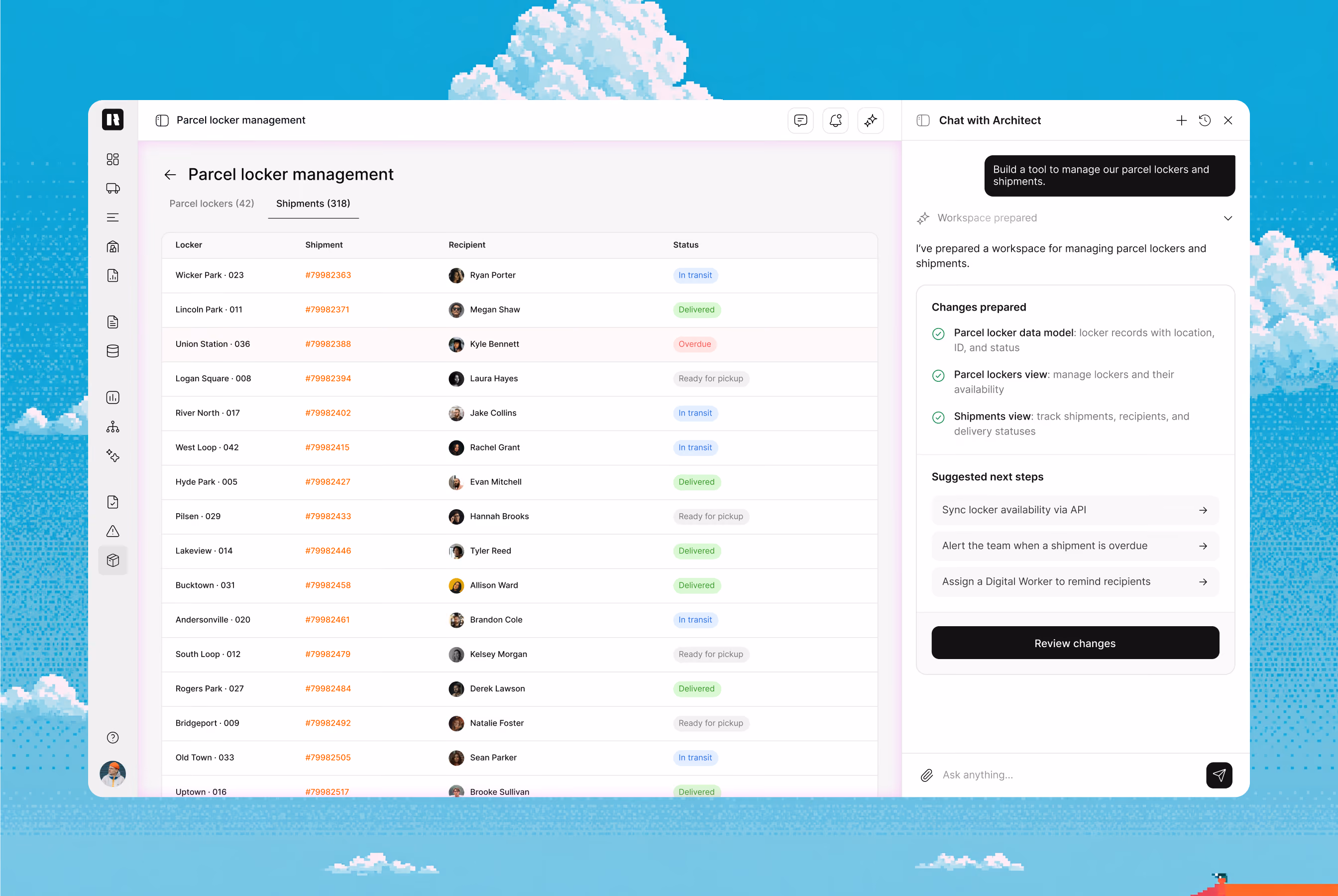
Task: Select the Shipments (318) tab
Action: 313,204
